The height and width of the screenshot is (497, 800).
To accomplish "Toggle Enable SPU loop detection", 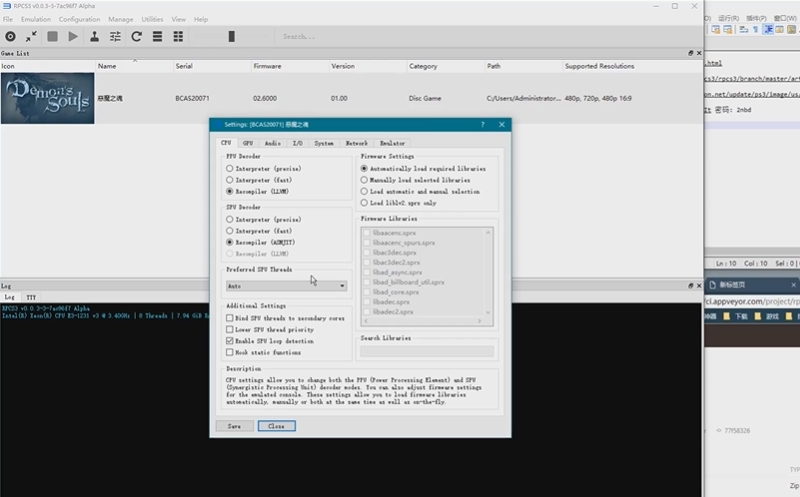I will coord(270,341).
